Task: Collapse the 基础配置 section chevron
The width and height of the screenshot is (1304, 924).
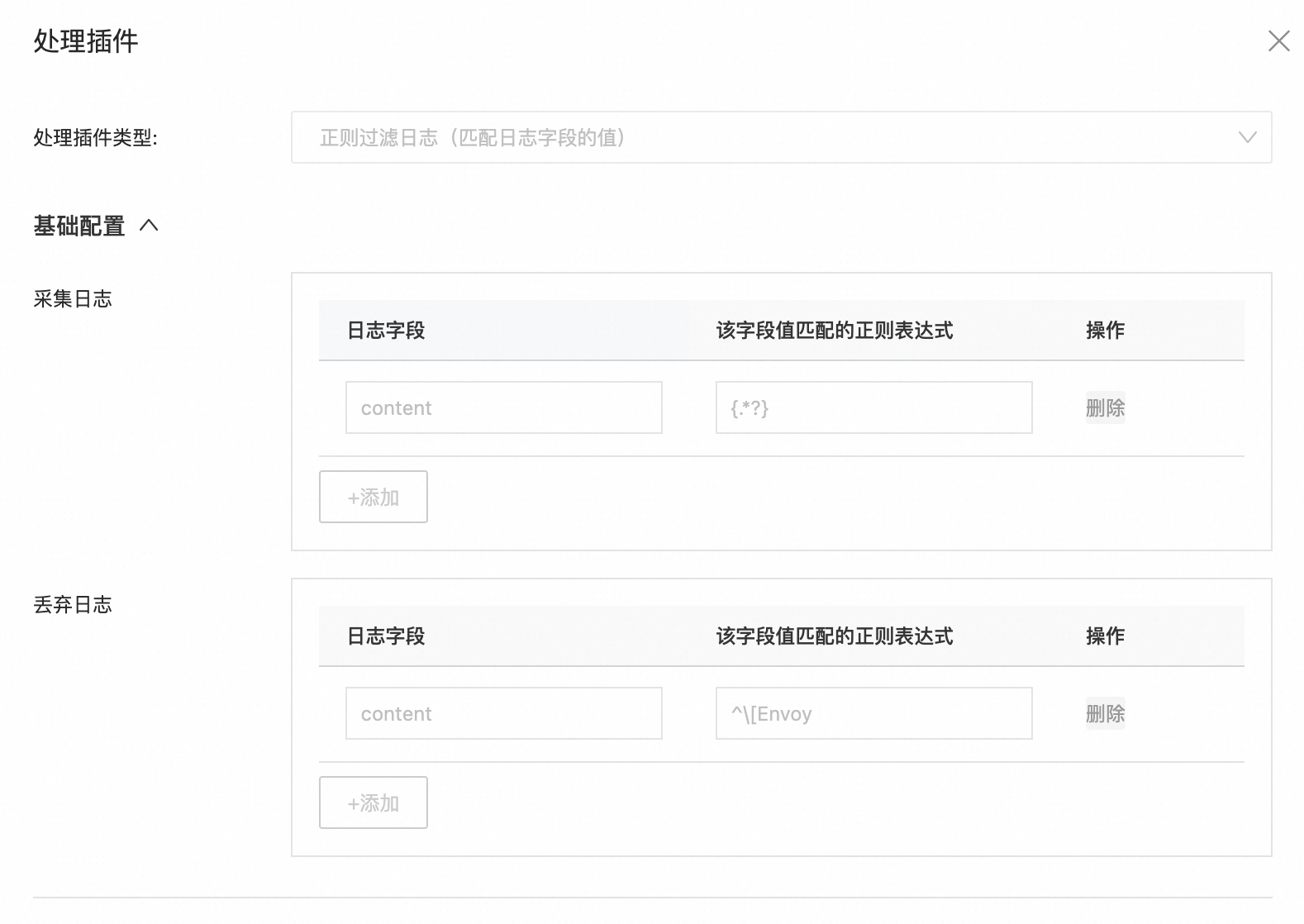Action: [149, 226]
